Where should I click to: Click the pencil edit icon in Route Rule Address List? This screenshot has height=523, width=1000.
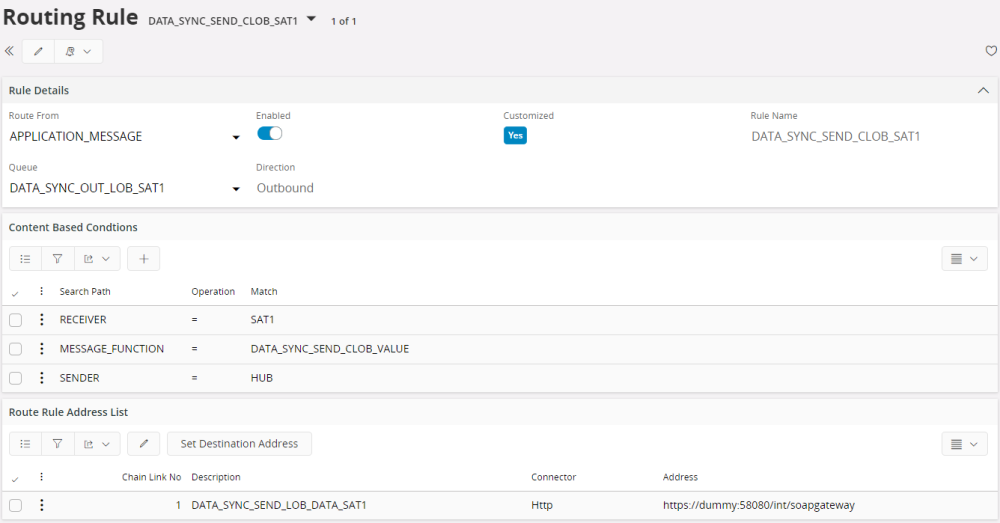[x=144, y=443]
